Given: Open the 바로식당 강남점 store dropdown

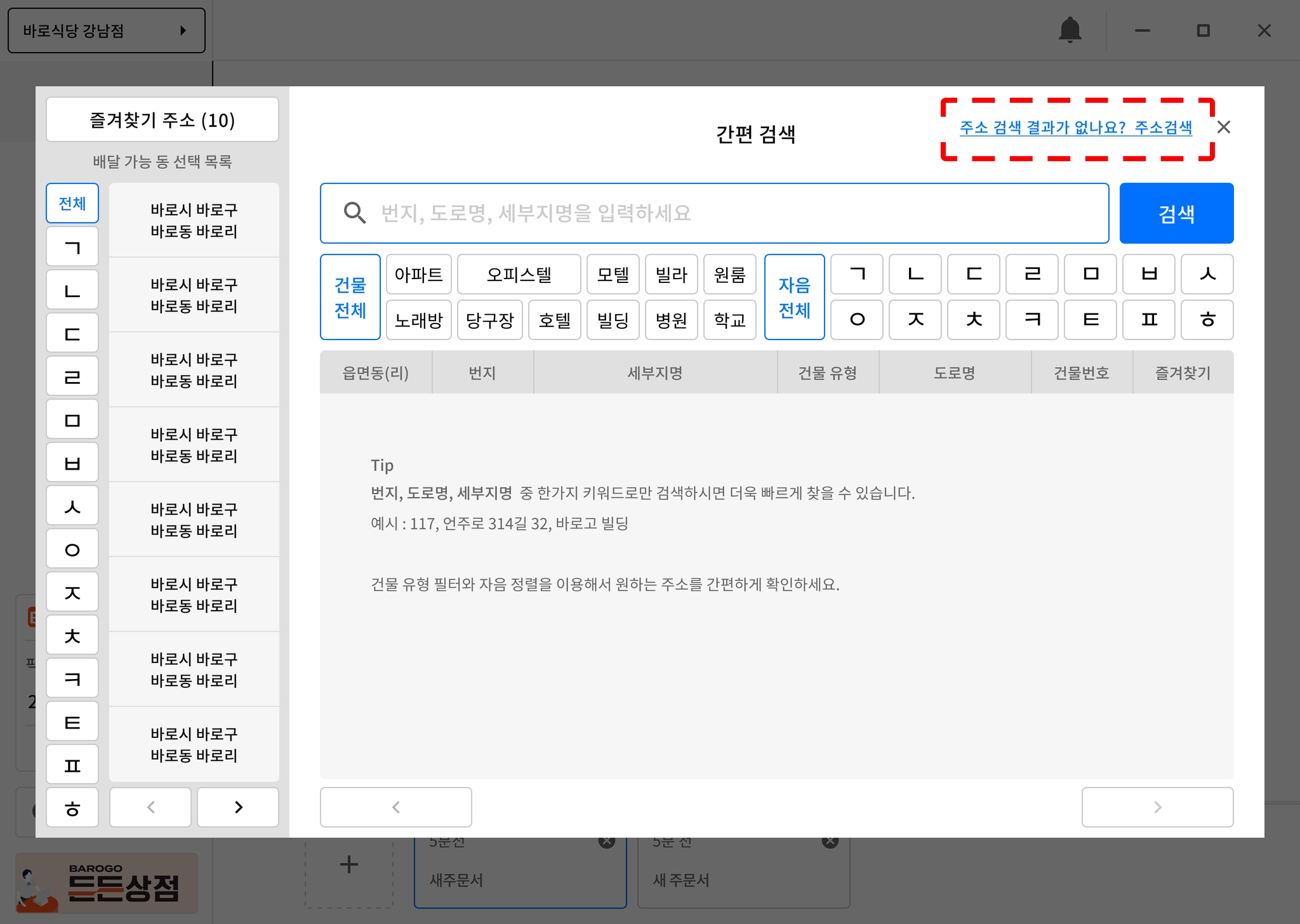Looking at the screenshot, I should pyautogui.click(x=106, y=30).
